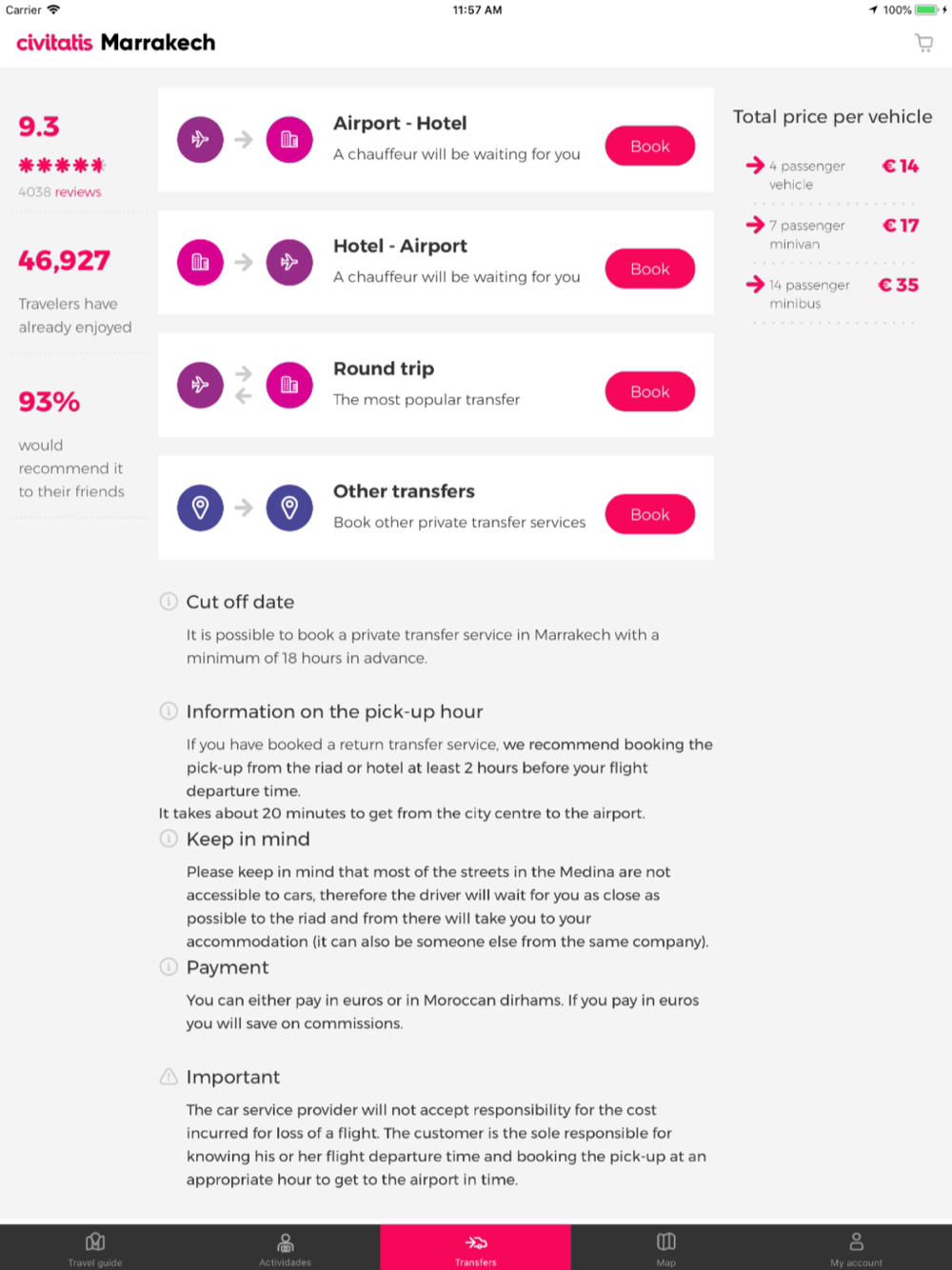The image size is (952, 1270).
Task: Tap the info icon beside Payment
Action: 169,967
